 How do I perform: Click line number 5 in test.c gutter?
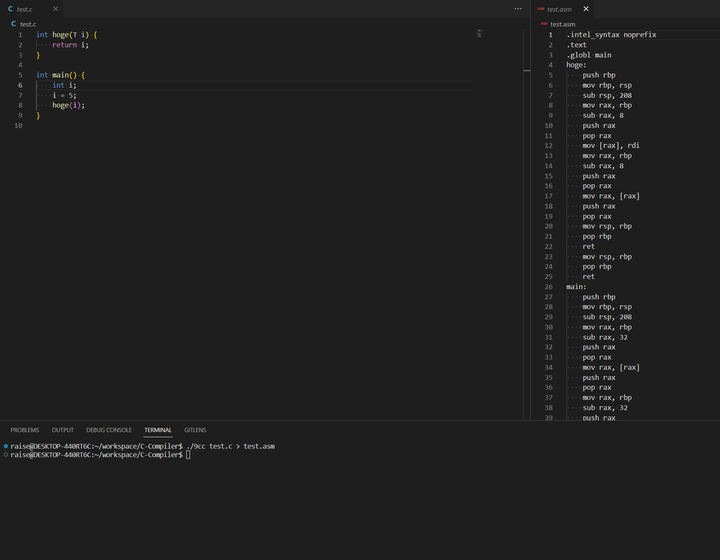(x=20, y=75)
